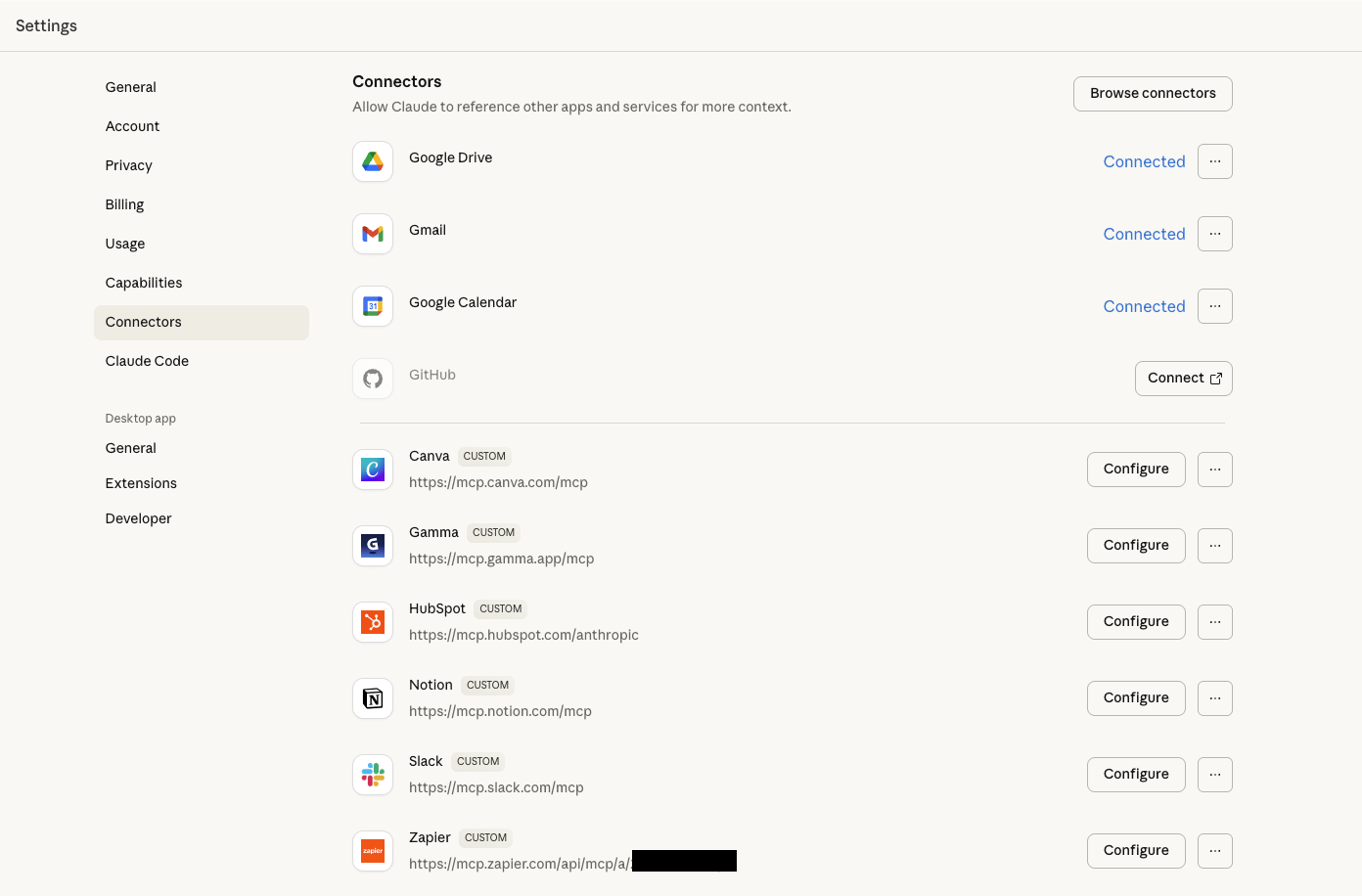Screen dimensions: 1362x896
Task: Open Extensions under Desktop app
Action: pos(141,483)
